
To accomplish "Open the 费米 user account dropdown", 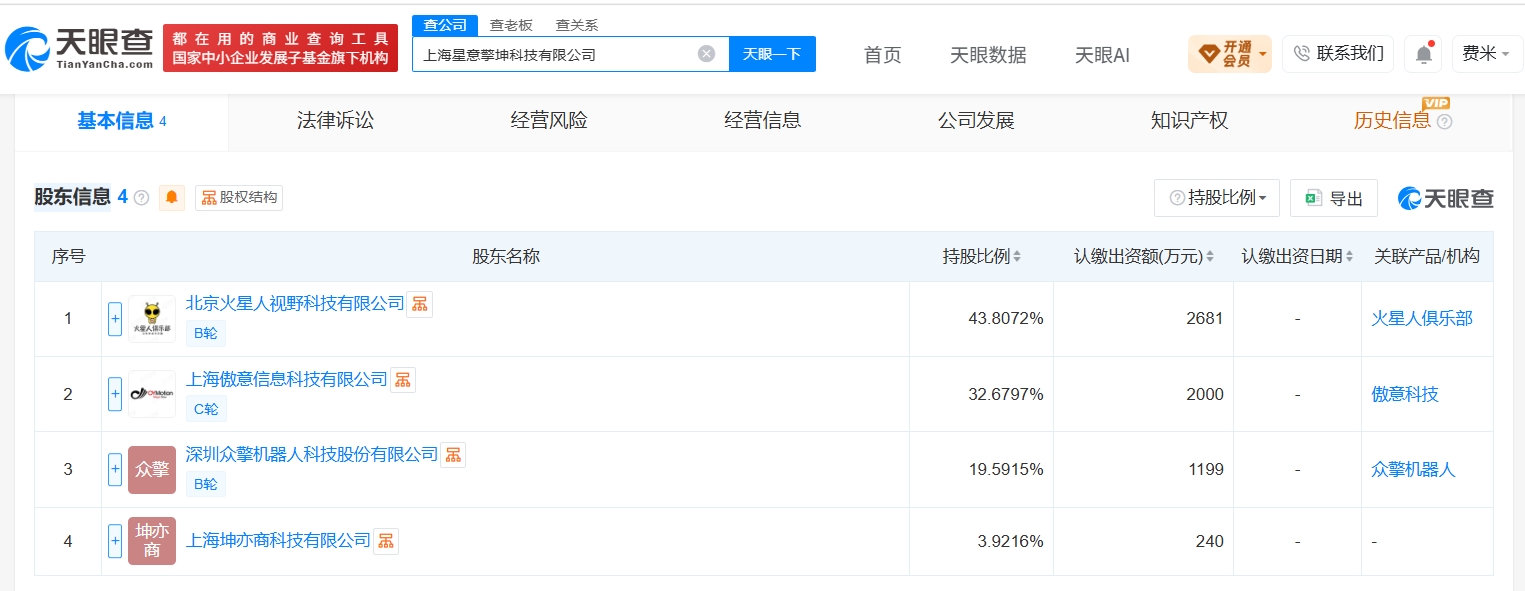I will pyautogui.click(x=1487, y=54).
